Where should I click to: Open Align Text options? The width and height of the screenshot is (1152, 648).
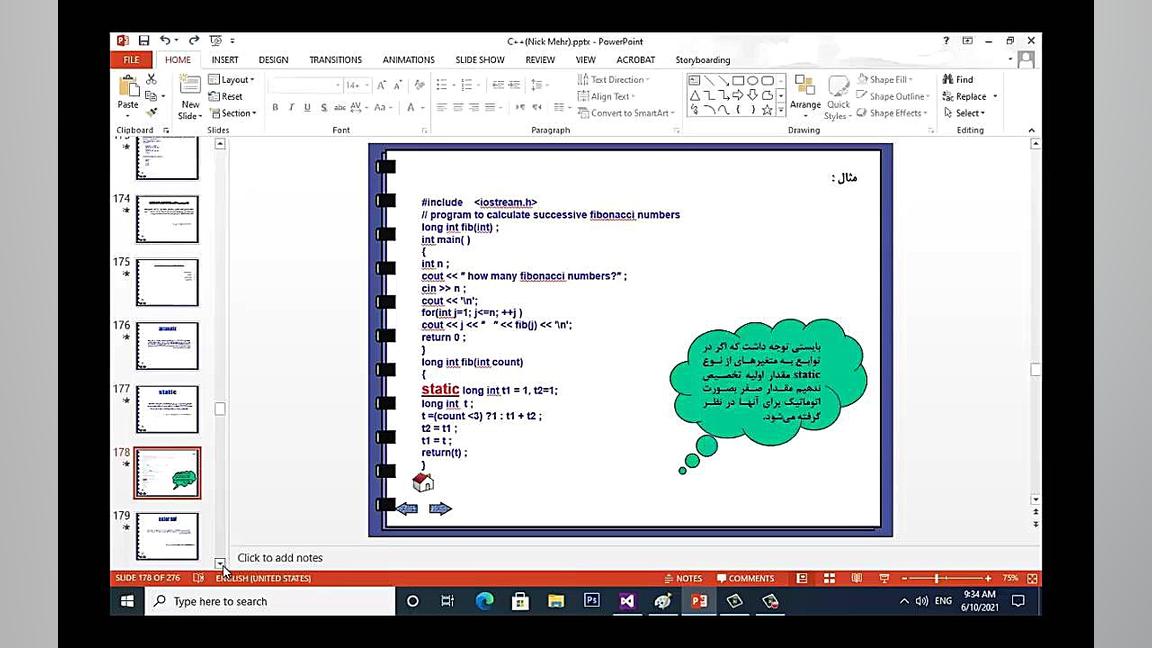pyautogui.click(x=607, y=96)
